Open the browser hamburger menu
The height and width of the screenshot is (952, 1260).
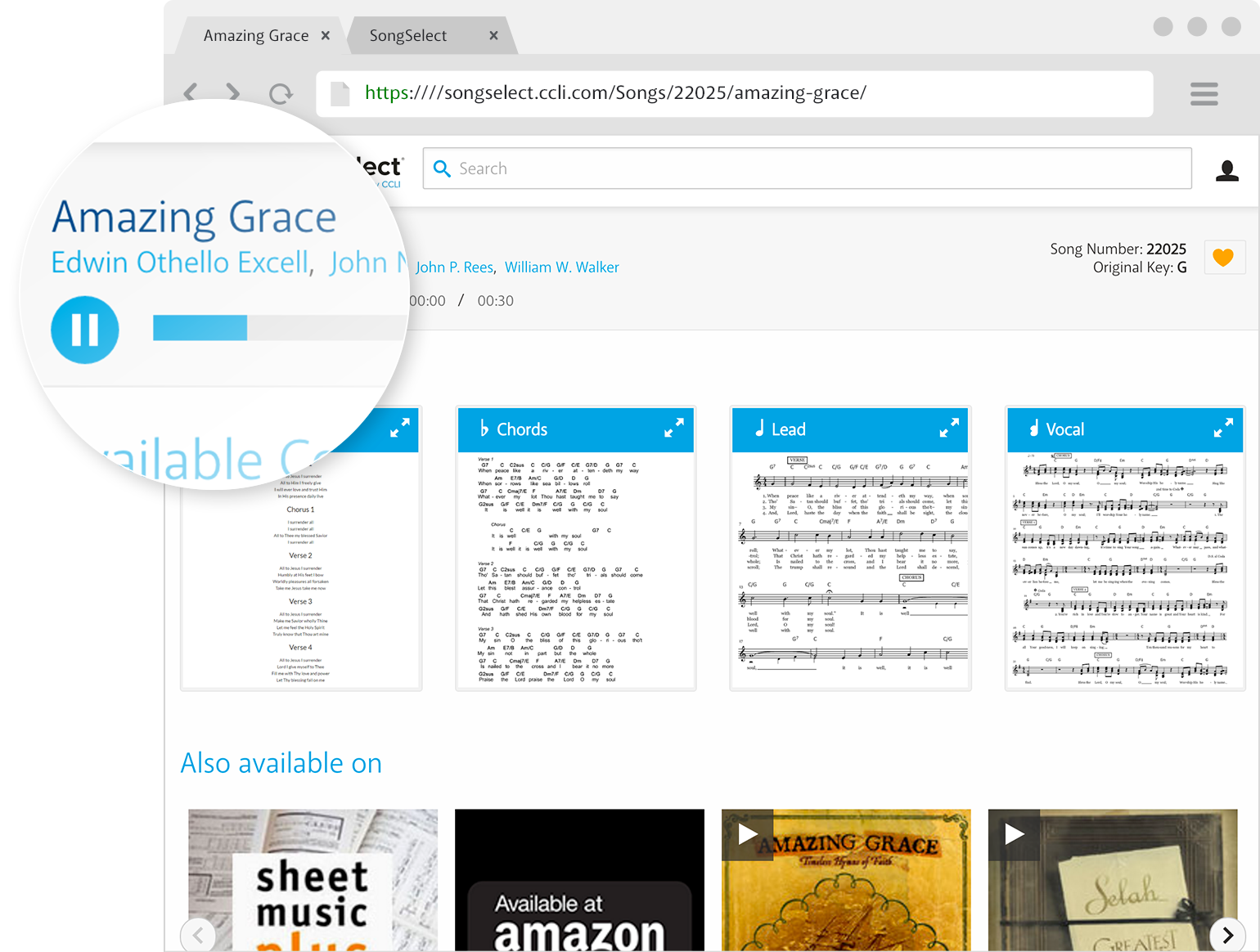(1204, 93)
